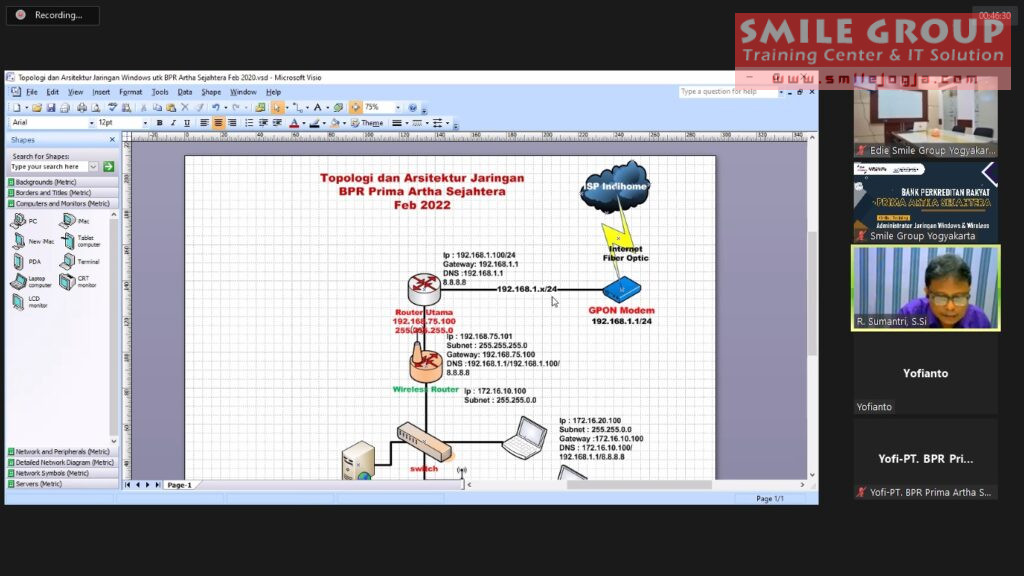Open the zoom percentage dropdown
This screenshot has width=1024, height=576.
pyautogui.click(x=398, y=107)
